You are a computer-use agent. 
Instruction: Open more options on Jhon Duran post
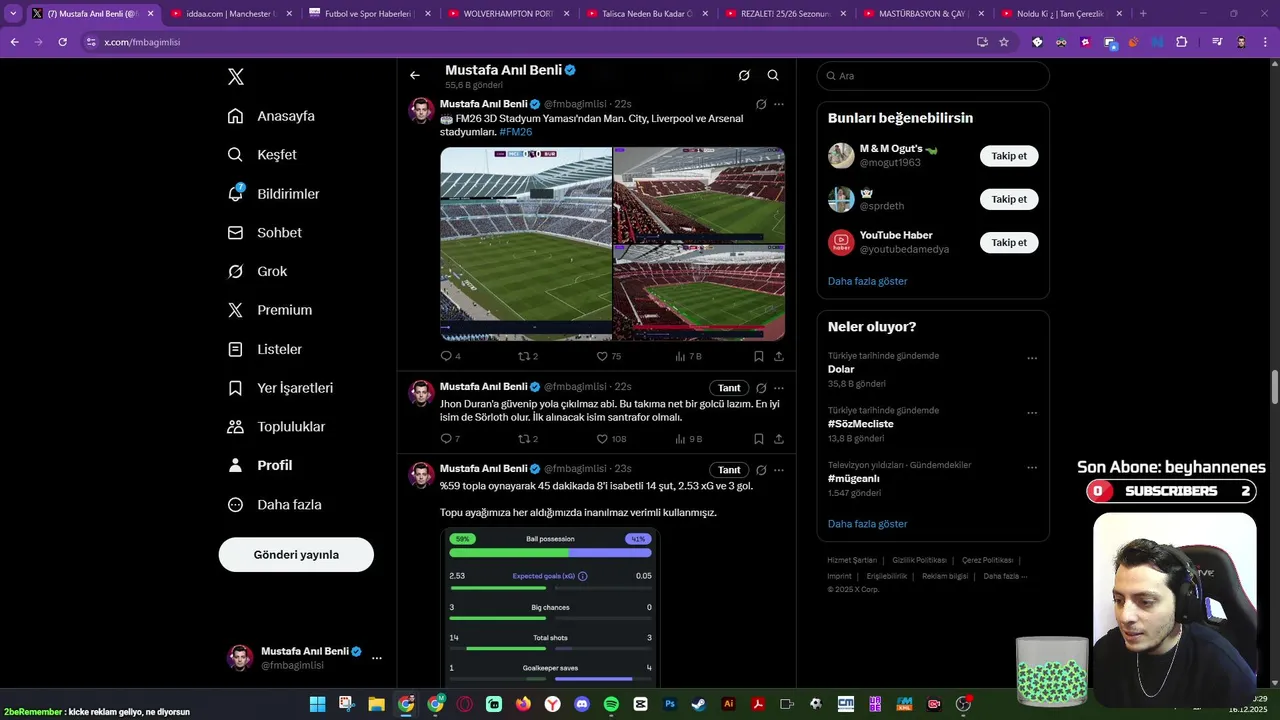click(779, 388)
